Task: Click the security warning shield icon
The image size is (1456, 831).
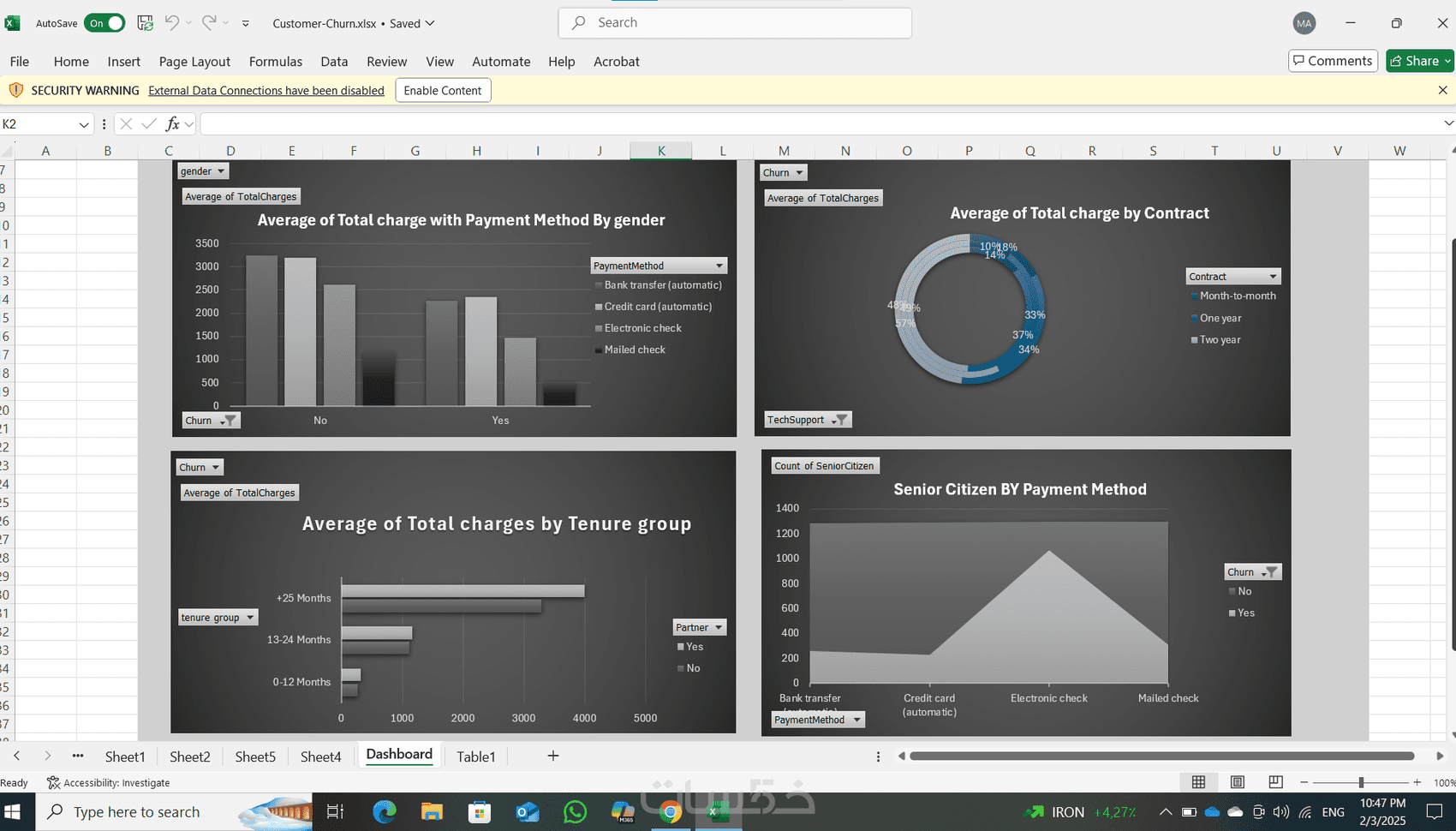Action: click(x=15, y=90)
